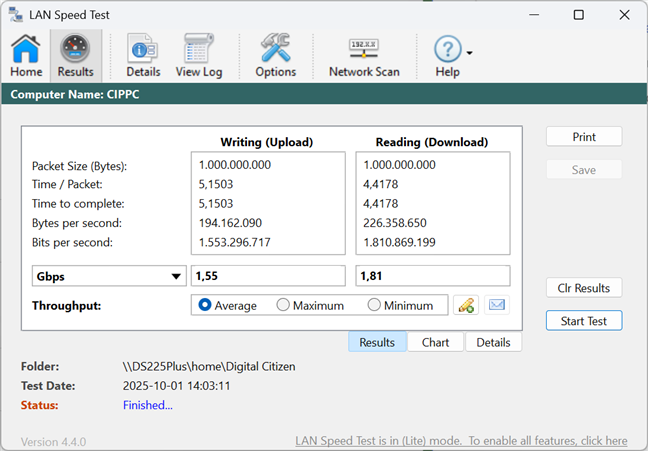
Task: Click the View Log icon
Action: 199,56
